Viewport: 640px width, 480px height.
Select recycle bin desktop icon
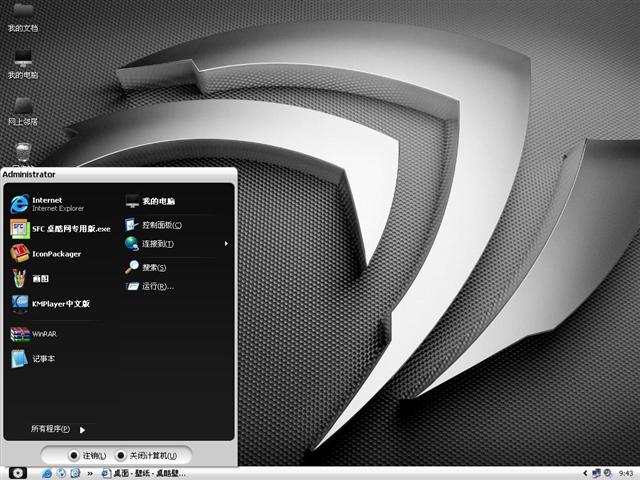point(23,154)
